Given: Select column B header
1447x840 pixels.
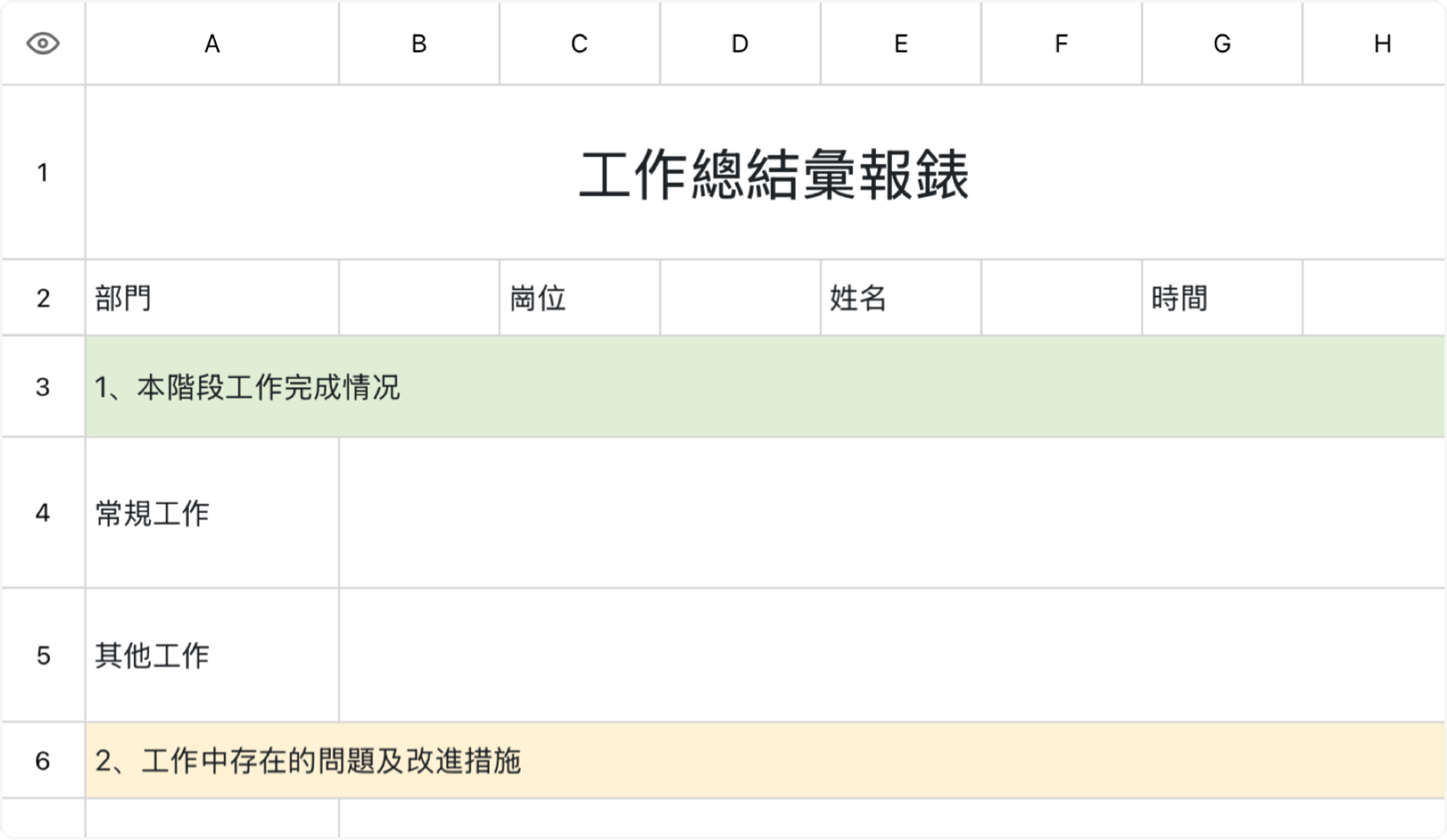Looking at the screenshot, I should (x=419, y=43).
